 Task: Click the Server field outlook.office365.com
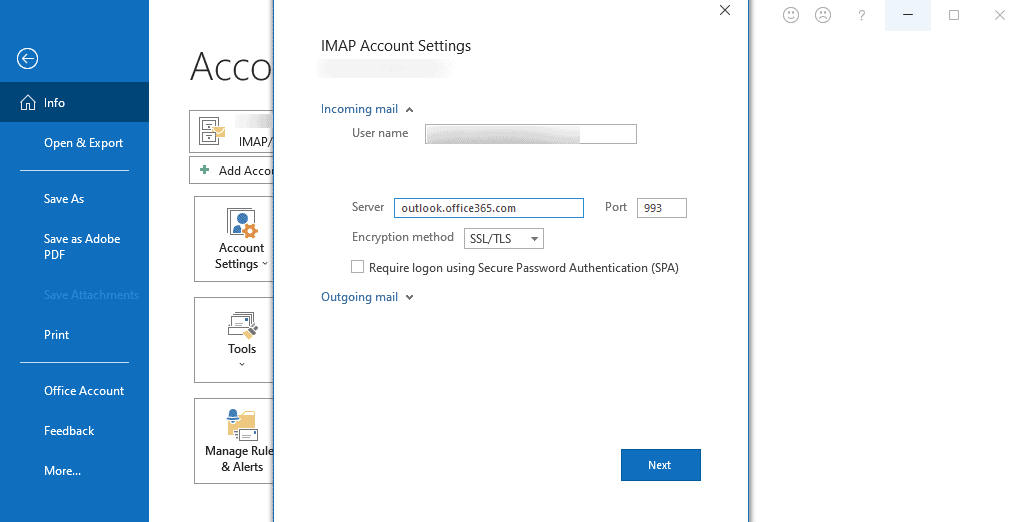(x=488, y=208)
